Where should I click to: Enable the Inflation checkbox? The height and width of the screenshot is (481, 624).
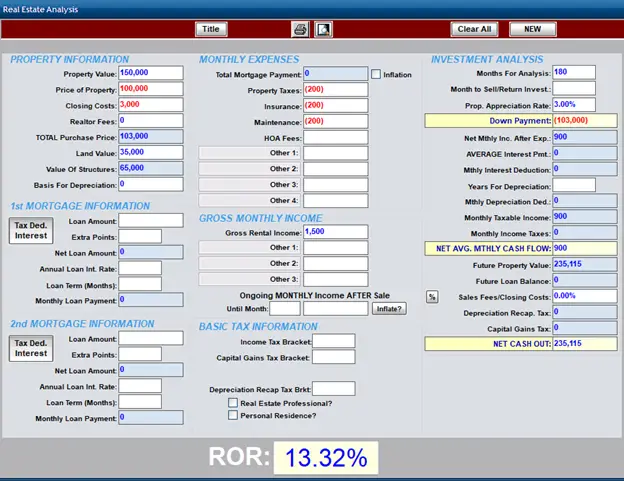[x=376, y=74]
